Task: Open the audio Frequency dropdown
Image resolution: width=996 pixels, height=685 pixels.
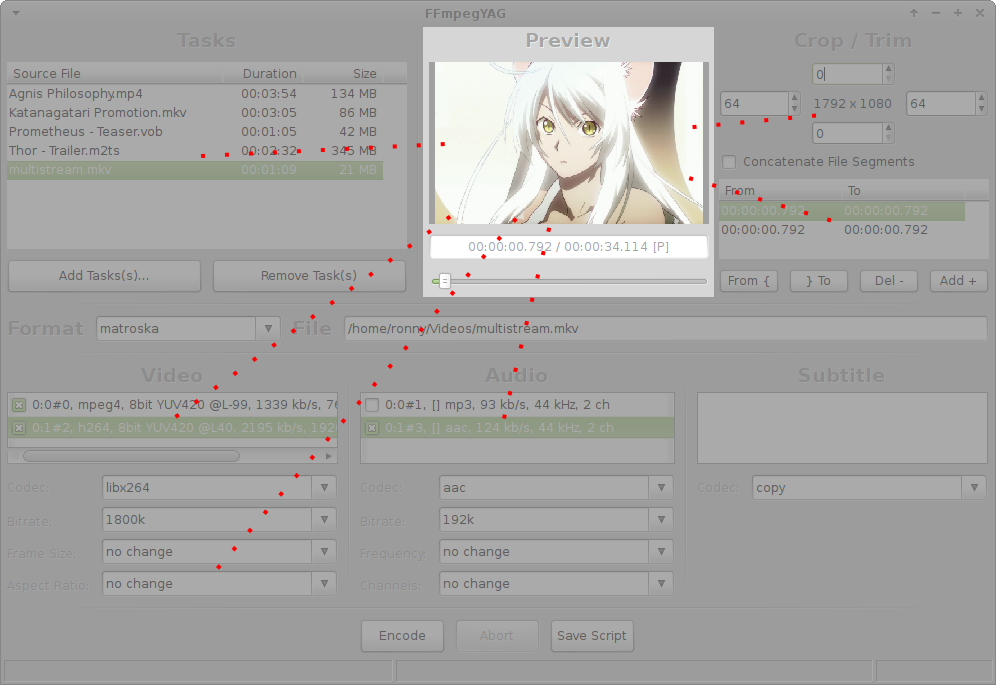Action: point(661,552)
